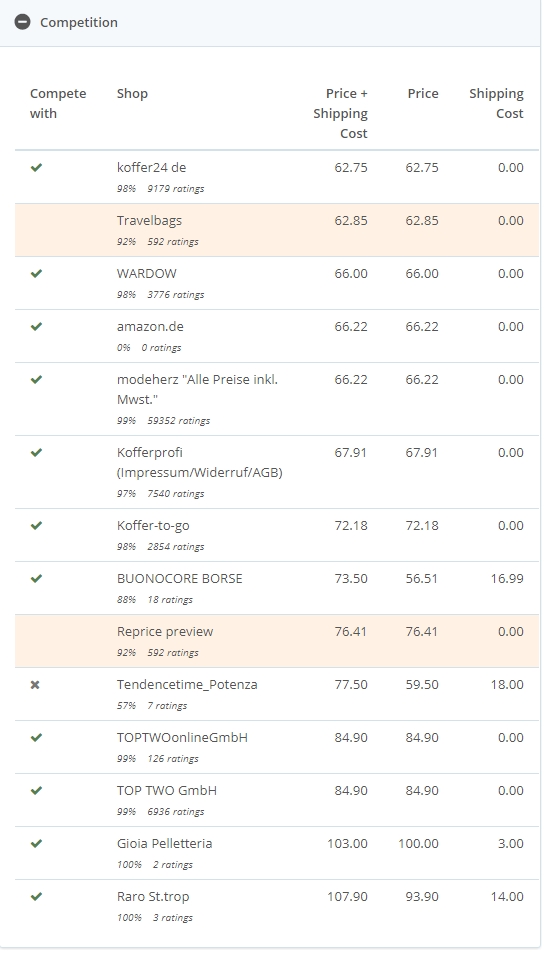The image size is (552, 953).
Task: Toggle compete-with checkmark for koffer24 de
Action: click(36, 167)
